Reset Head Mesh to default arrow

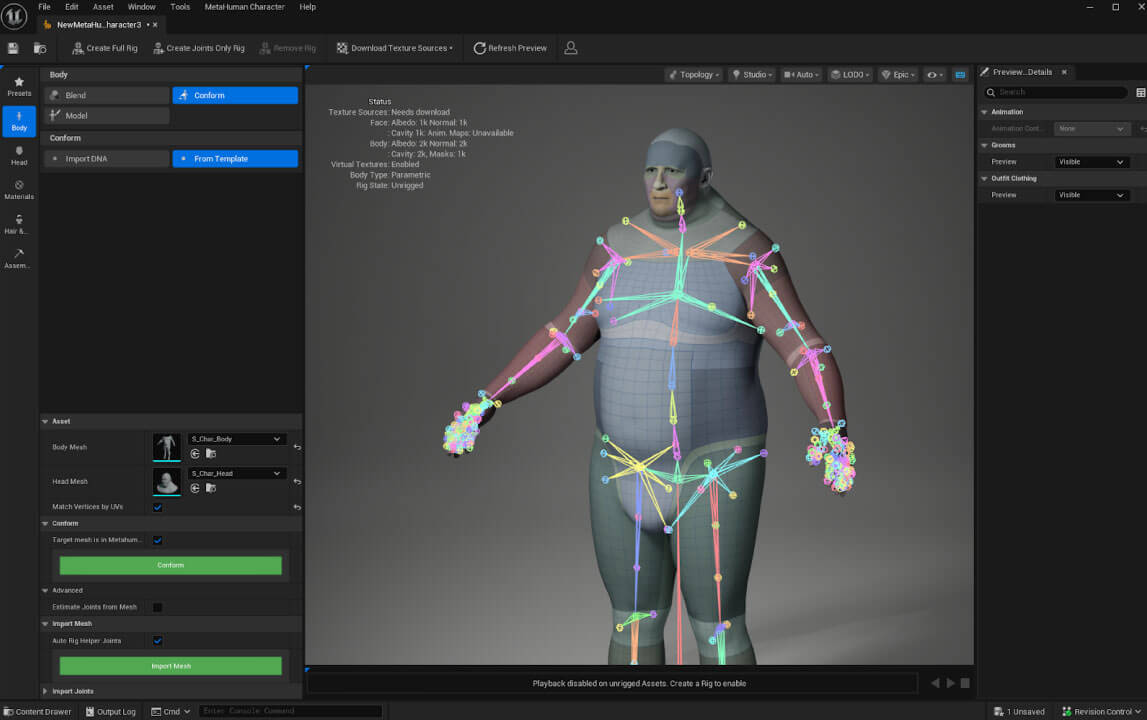[297, 481]
